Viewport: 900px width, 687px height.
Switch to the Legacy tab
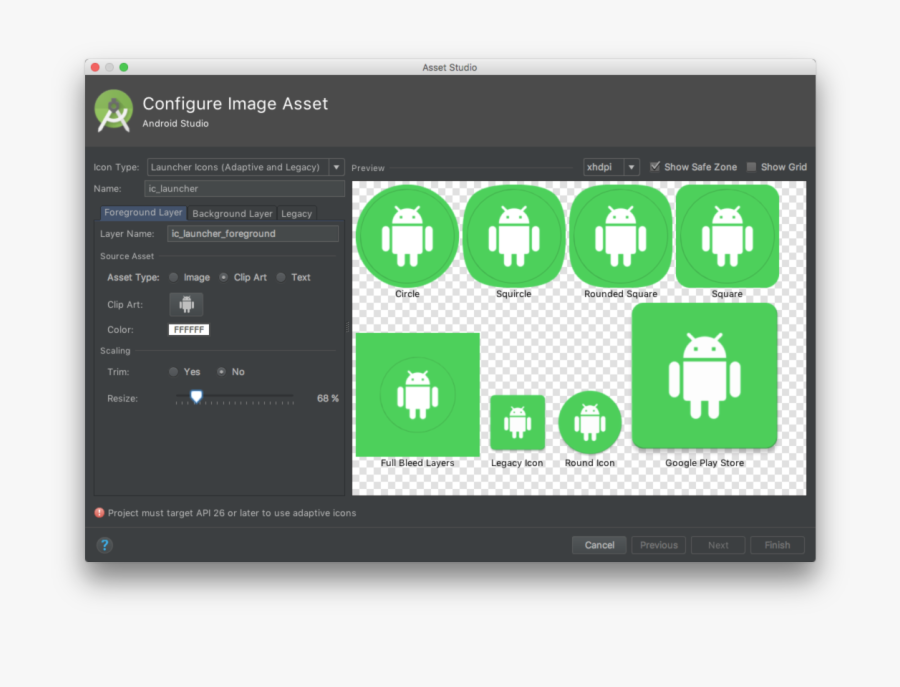coord(296,213)
